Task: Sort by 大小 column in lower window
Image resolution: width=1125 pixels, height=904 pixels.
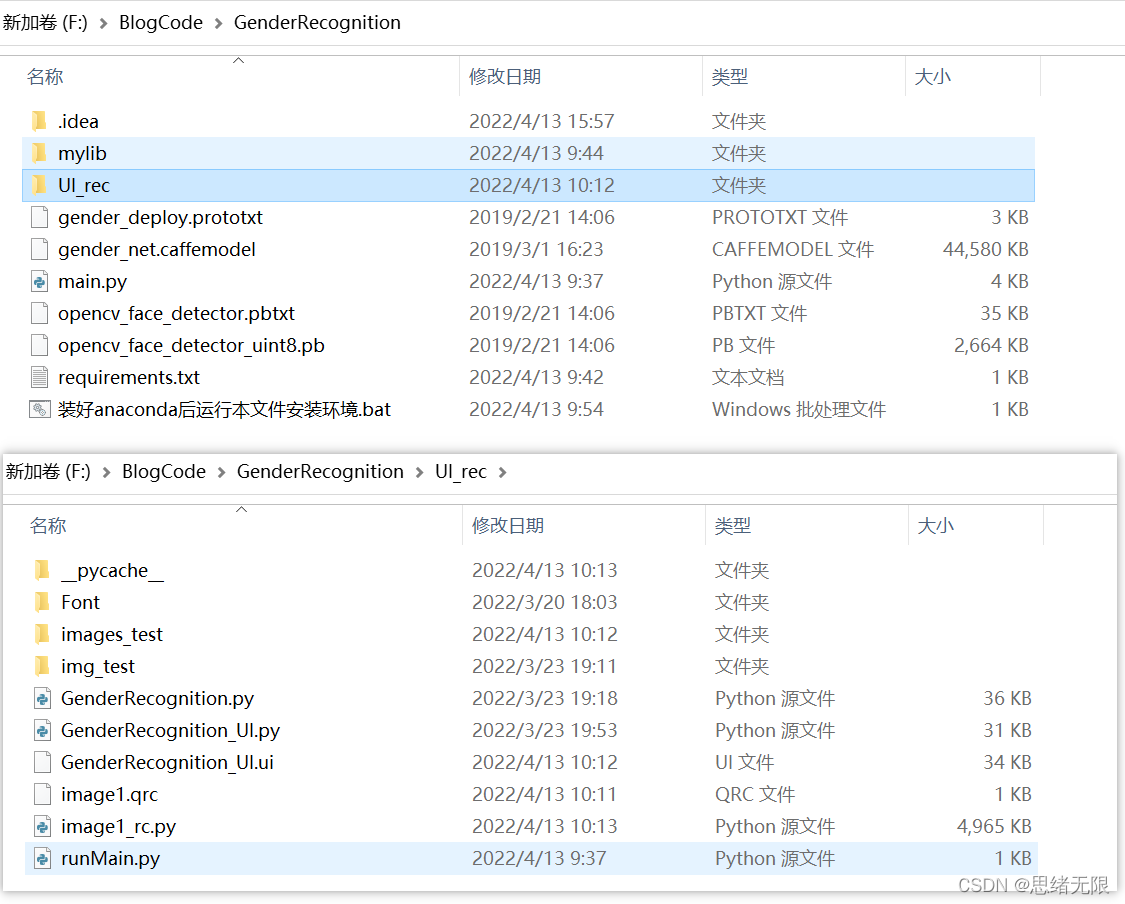Action: click(x=936, y=526)
